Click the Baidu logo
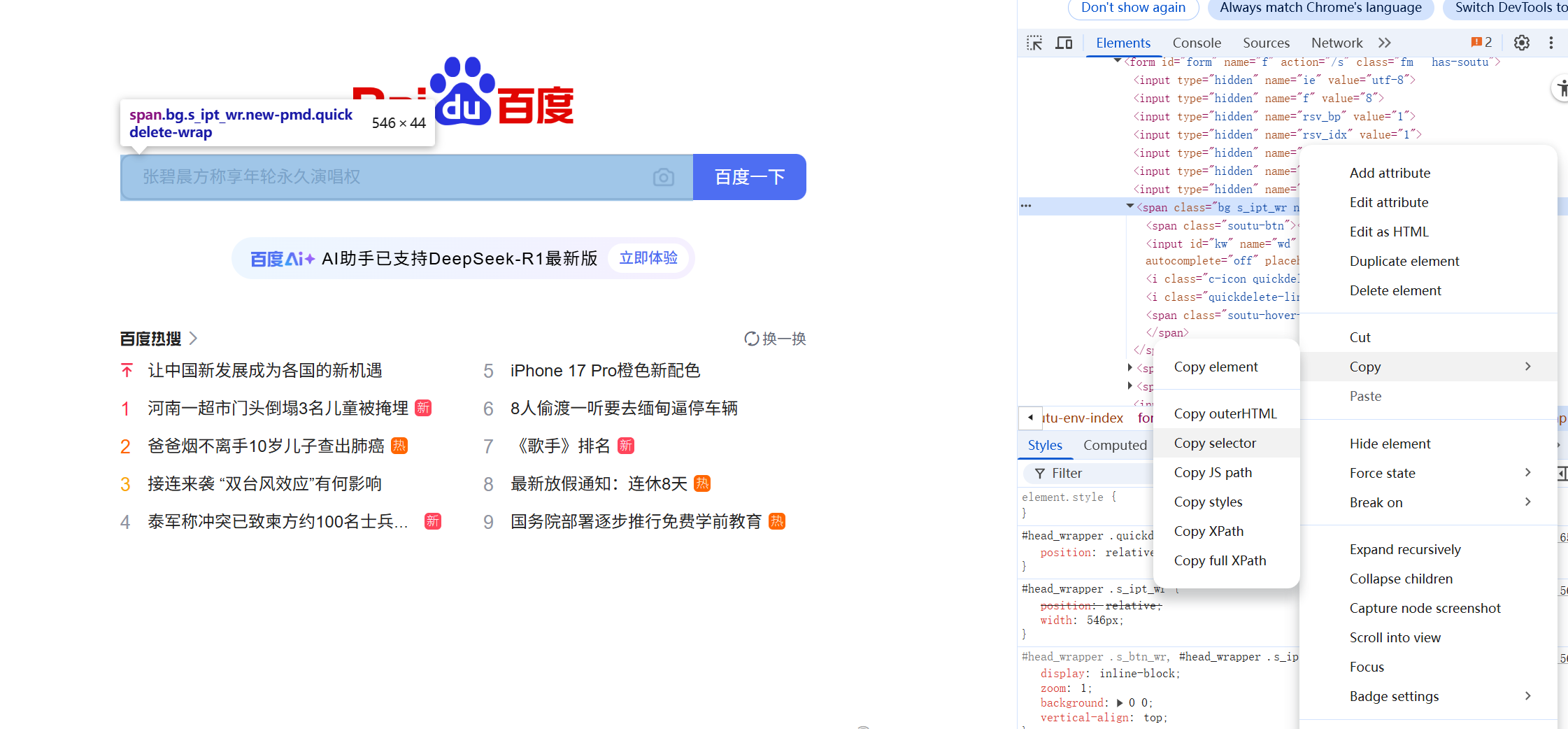The width and height of the screenshot is (1568, 729). pyautogui.click(x=463, y=91)
